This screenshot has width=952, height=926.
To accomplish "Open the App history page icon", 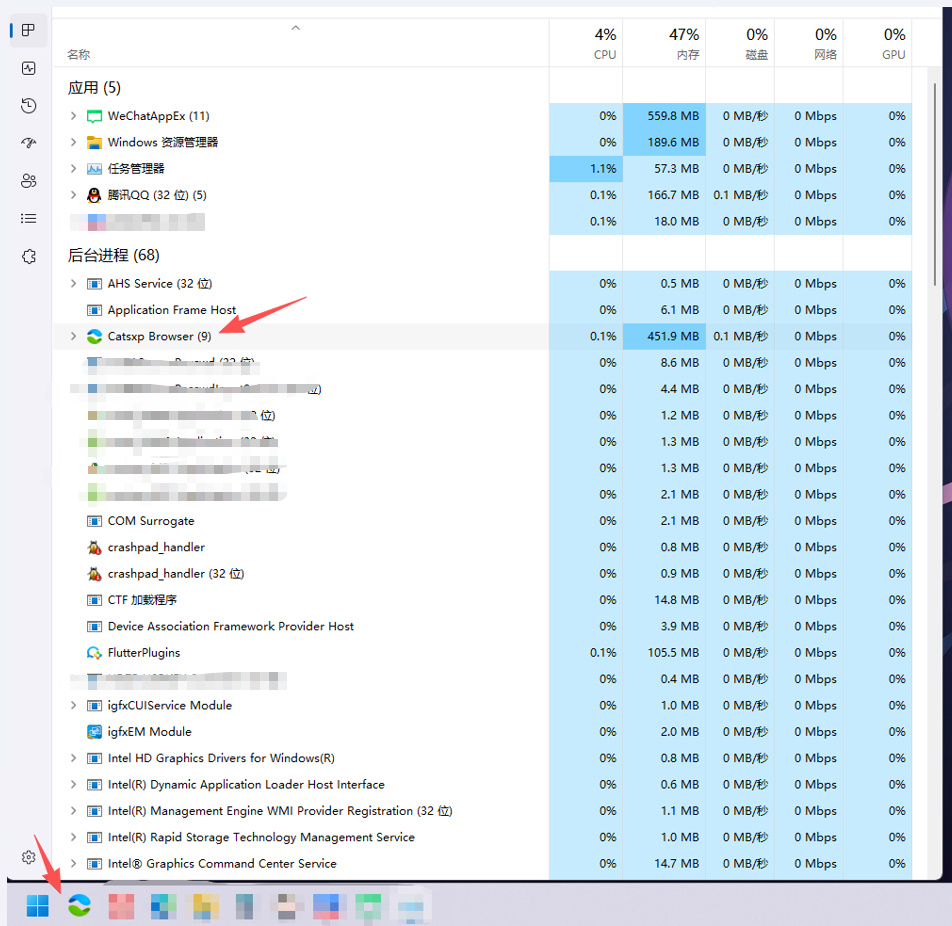I will point(28,106).
